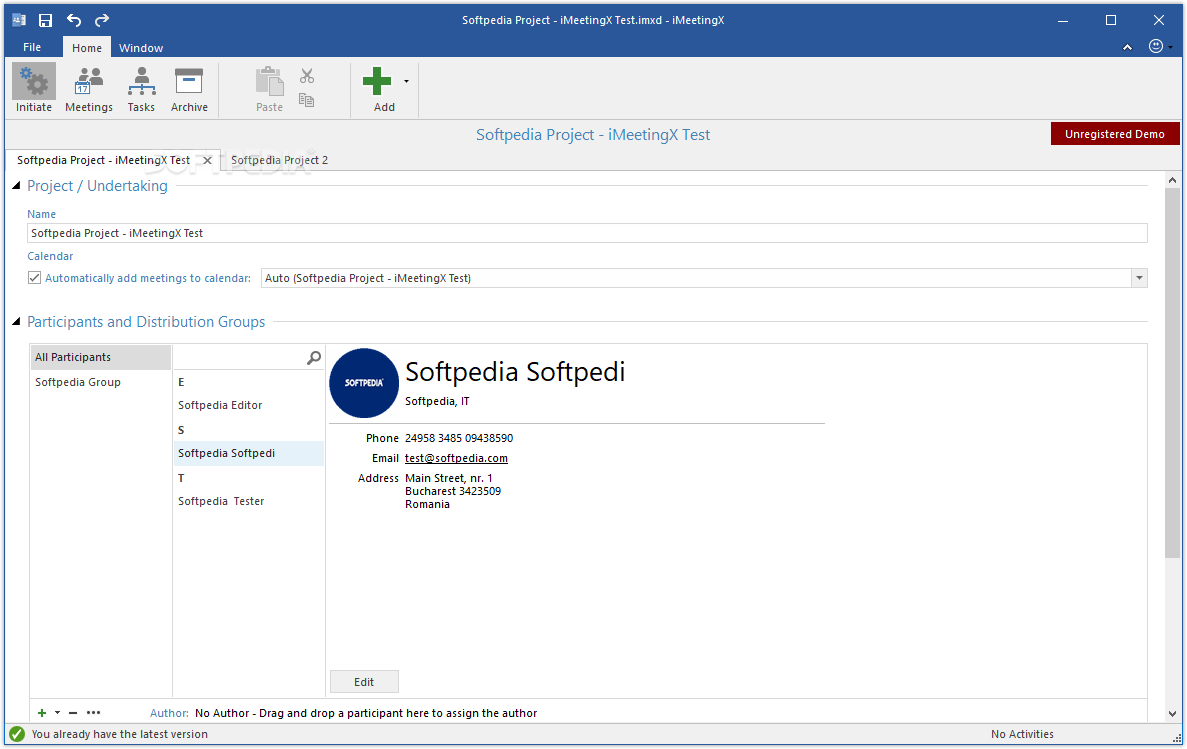1187x749 pixels.
Task: Collapse the ribbon with the chevron
Action: 1127,47
